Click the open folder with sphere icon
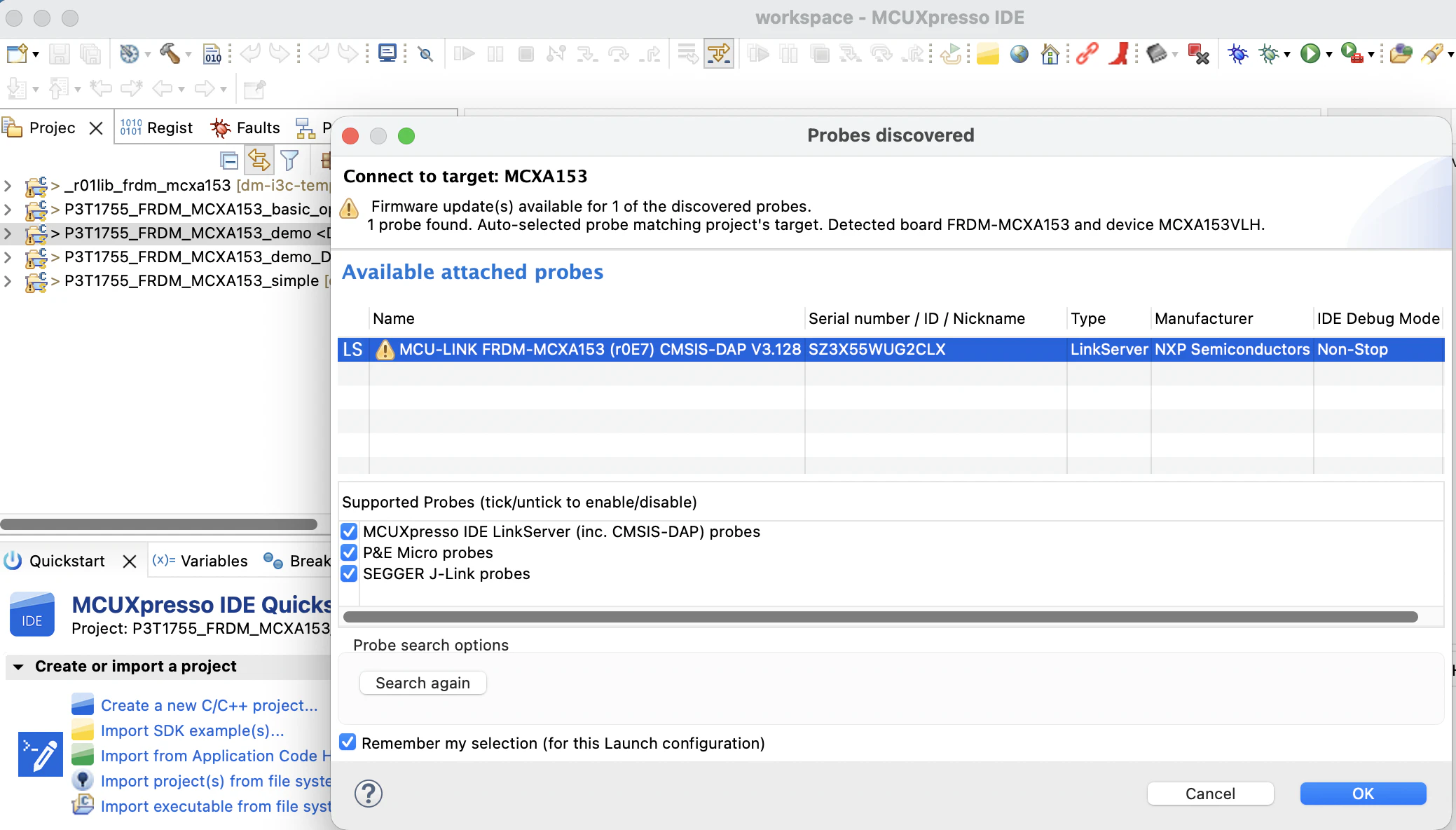 tap(1401, 53)
